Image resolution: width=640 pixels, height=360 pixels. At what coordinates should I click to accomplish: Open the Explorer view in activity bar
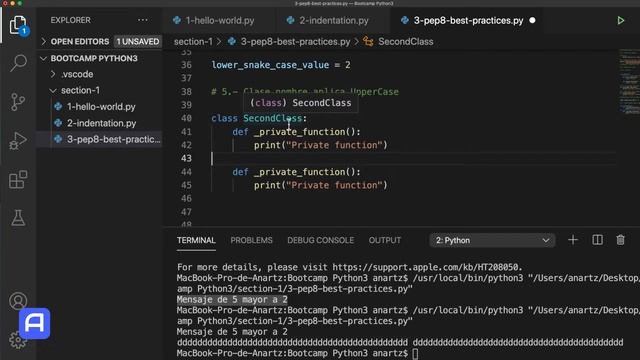[x=18, y=25]
